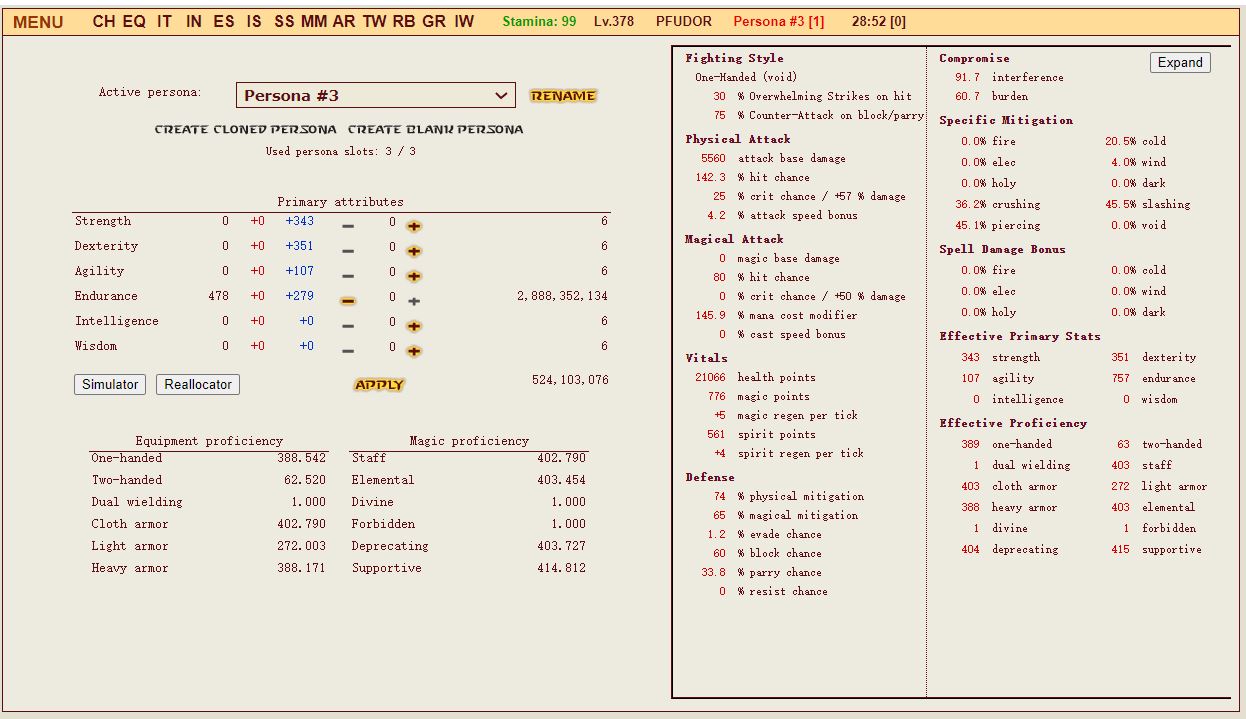Decrease Endurance using the minus icon

[x=348, y=301]
